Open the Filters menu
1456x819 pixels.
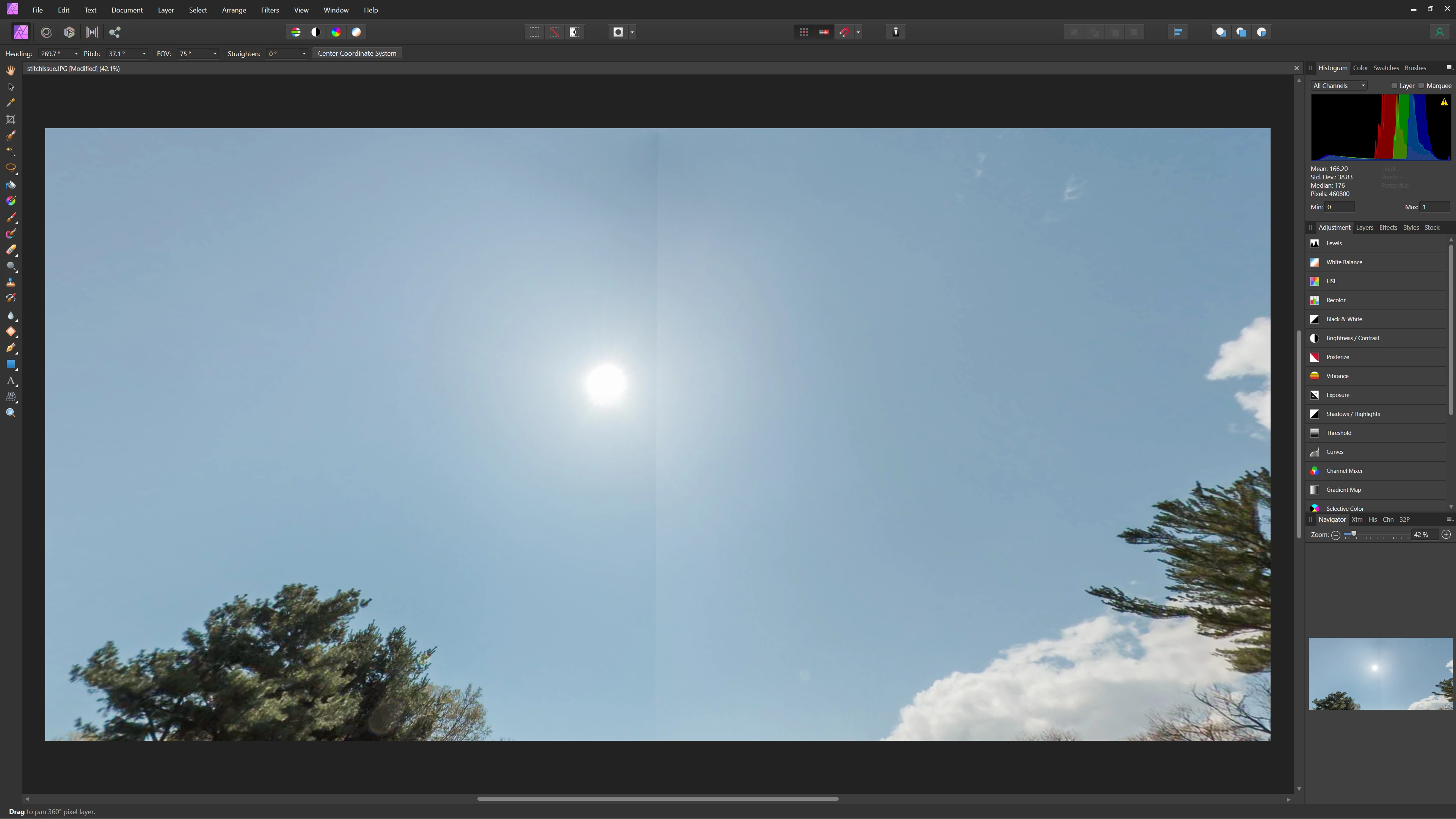tap(270, 10)
